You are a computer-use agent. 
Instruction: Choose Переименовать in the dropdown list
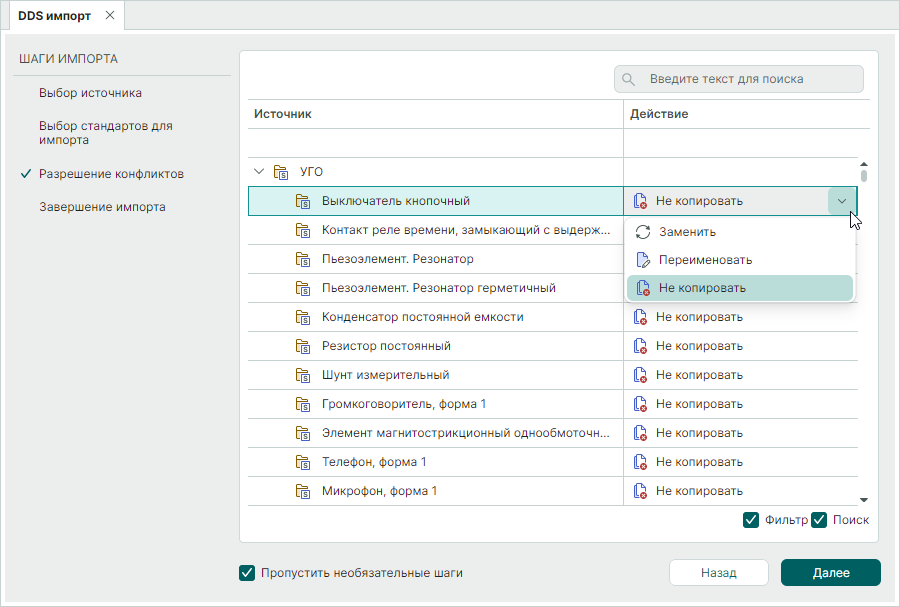705,260
